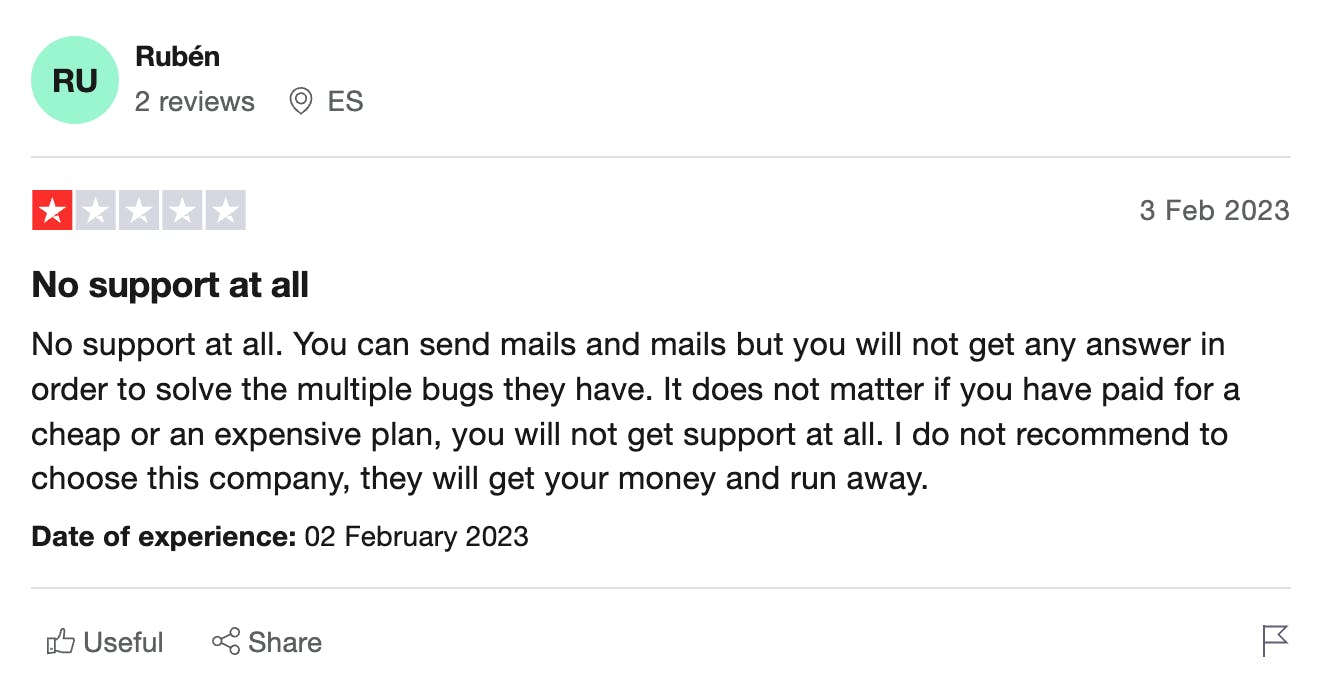Click the ES country code

pyautogui.click(x=345, y=102)
